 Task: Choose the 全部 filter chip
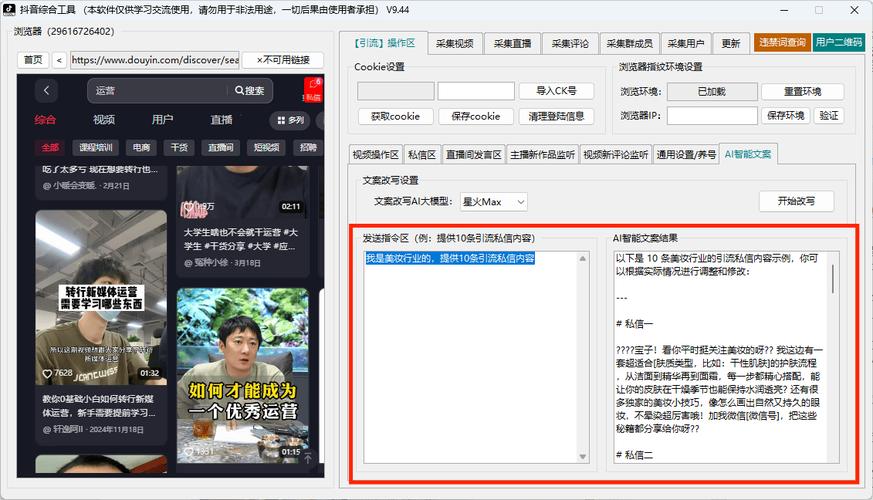pyautogui.click(x=50, y=148)
